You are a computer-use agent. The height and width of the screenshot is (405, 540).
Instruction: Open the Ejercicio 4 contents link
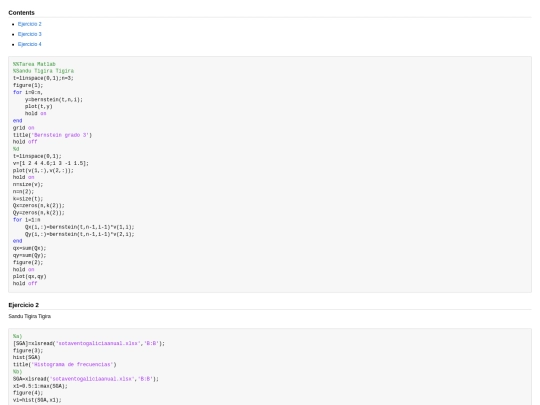(30, 44)
